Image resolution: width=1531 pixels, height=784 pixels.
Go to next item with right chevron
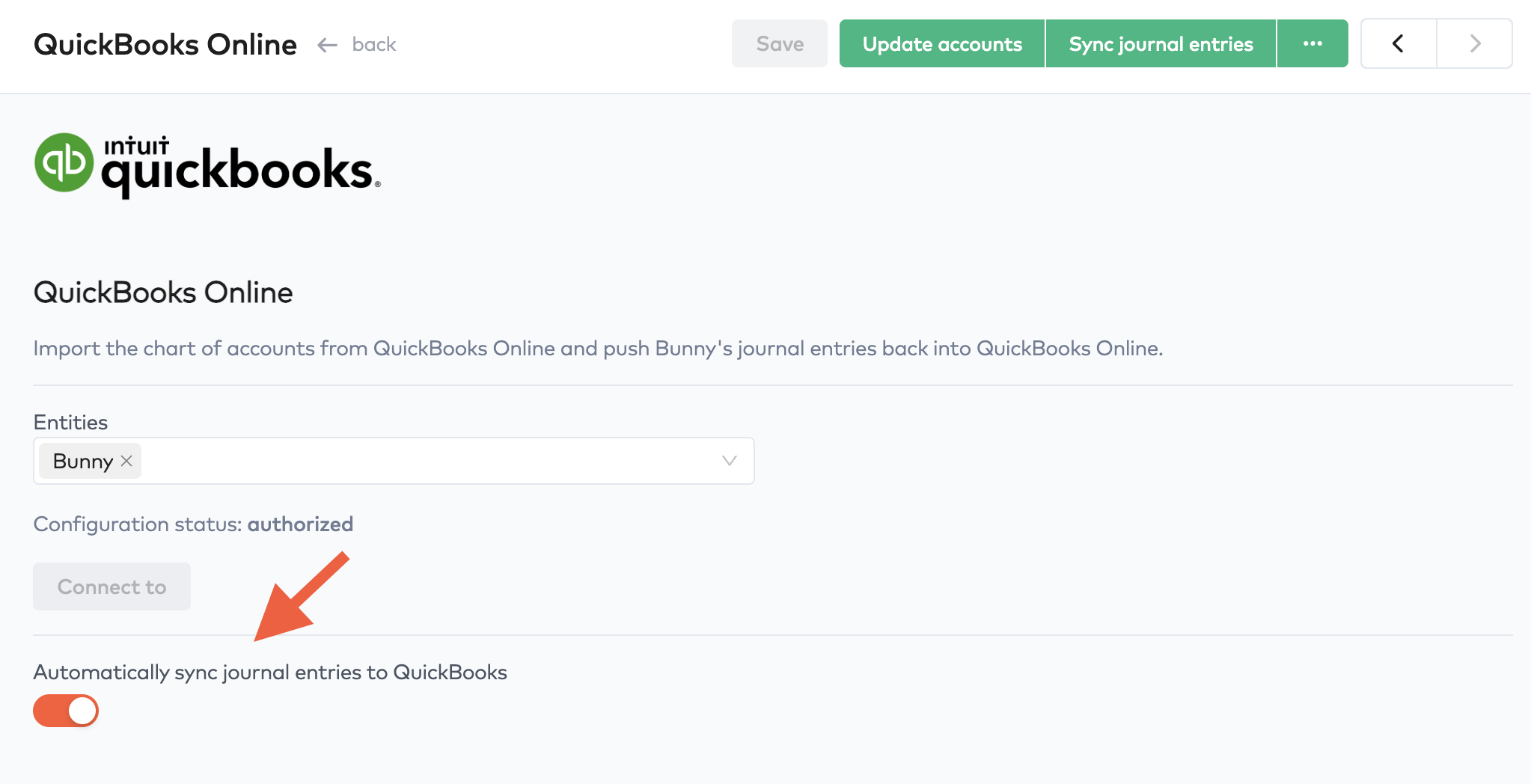tap(1475, 43)
